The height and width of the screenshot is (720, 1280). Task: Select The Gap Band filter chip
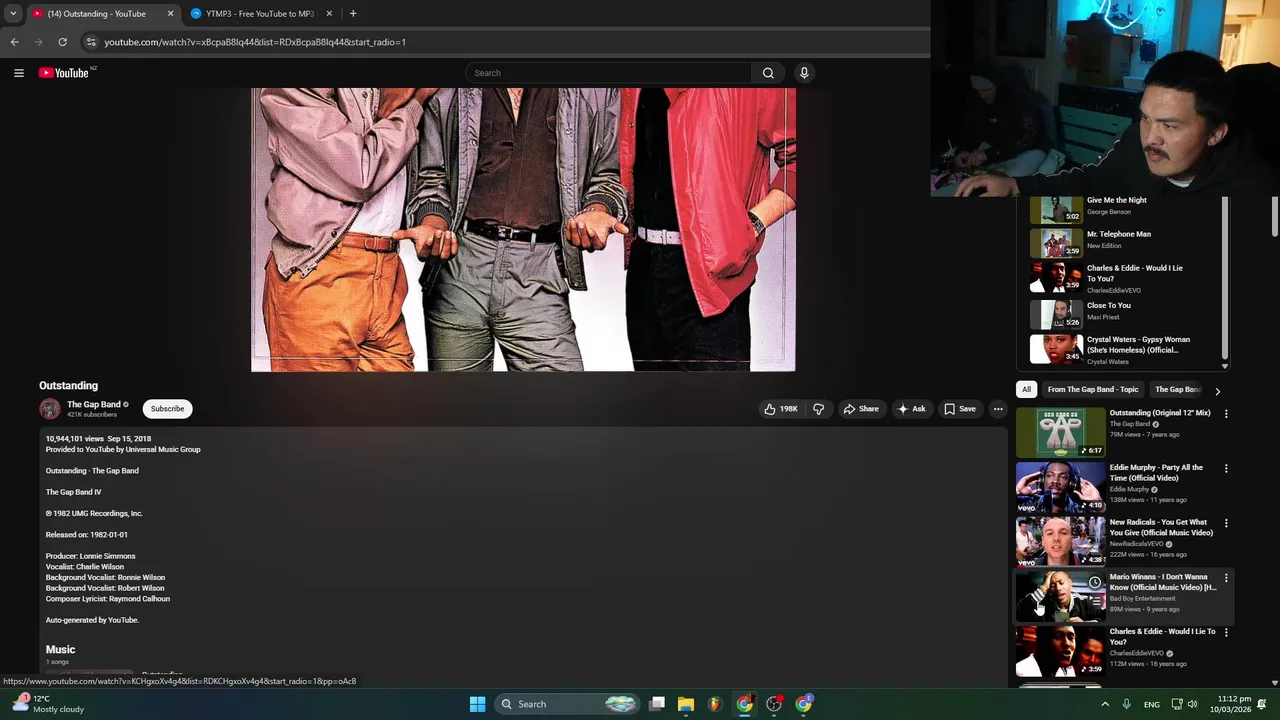pyautogui.click(x=1177, y=390)
